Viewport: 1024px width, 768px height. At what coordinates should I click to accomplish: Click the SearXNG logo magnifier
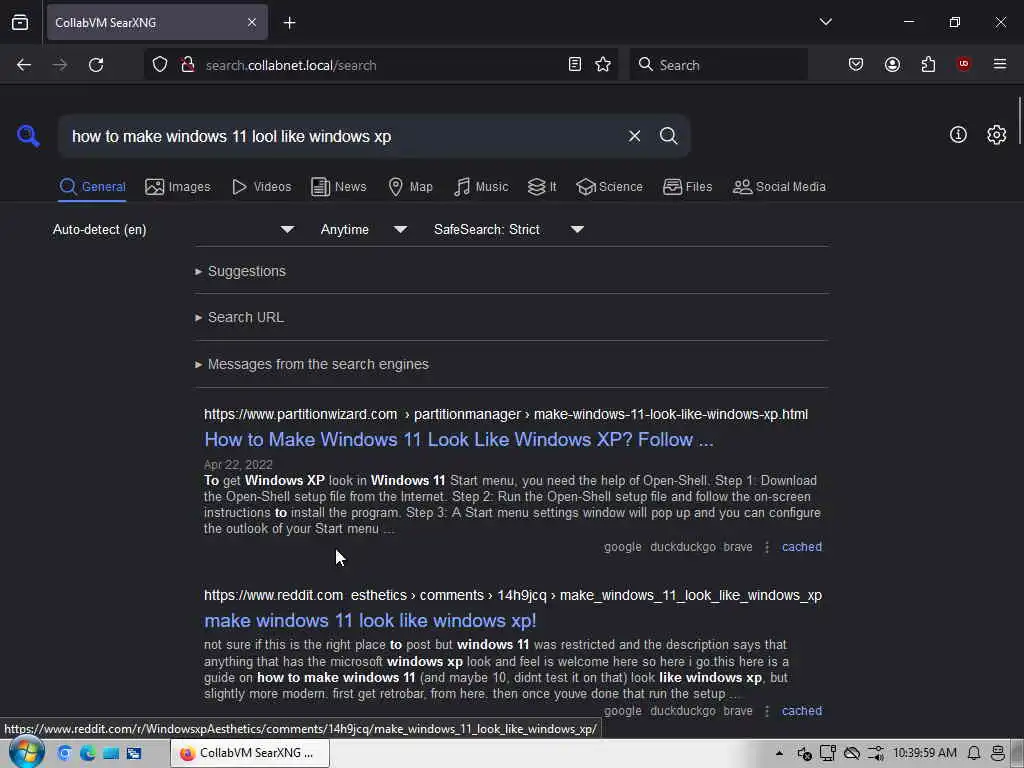coord(28,136)
